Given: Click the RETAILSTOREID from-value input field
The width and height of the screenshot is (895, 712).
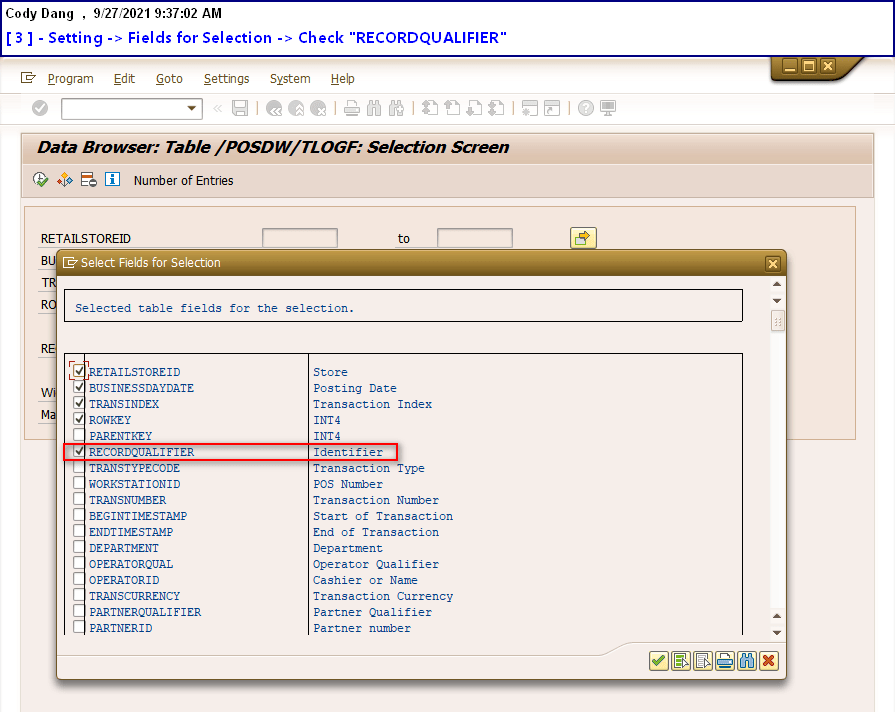Looking at the screenshot, I should pos(299,238).
